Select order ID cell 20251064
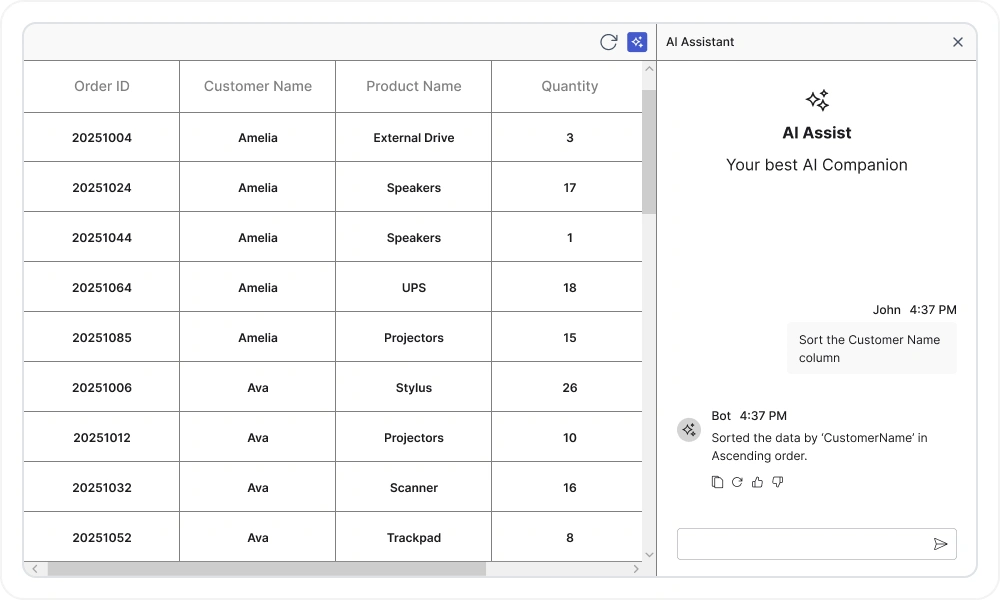Viewport: 1000px width, 600px height. pyautogui.click(x=102, y=288)
